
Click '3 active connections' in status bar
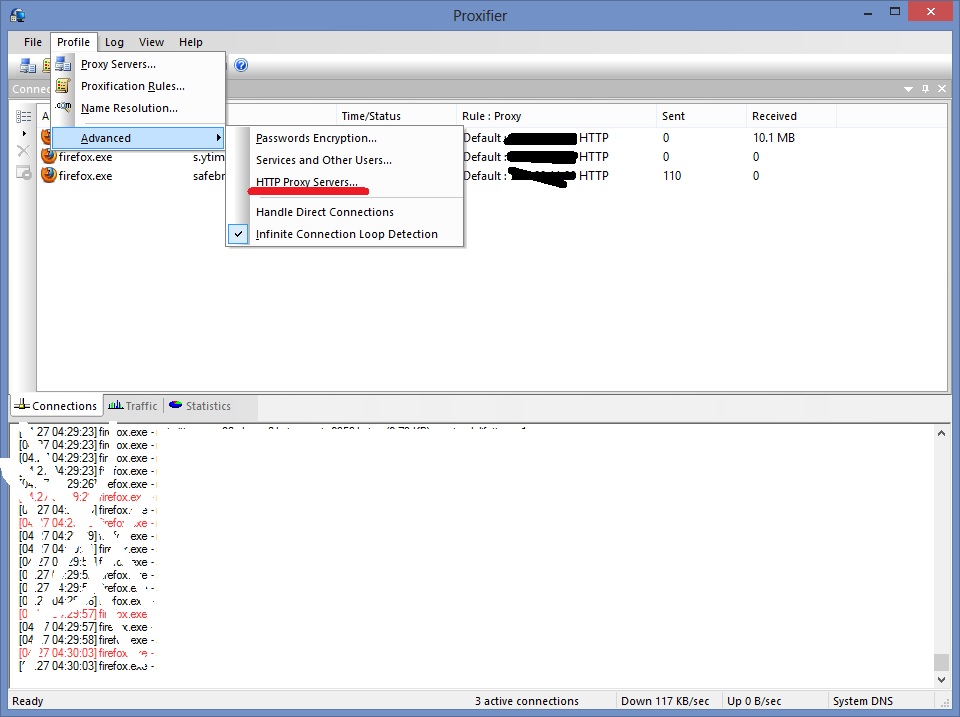pyautogui.click(x=527, y=701)
